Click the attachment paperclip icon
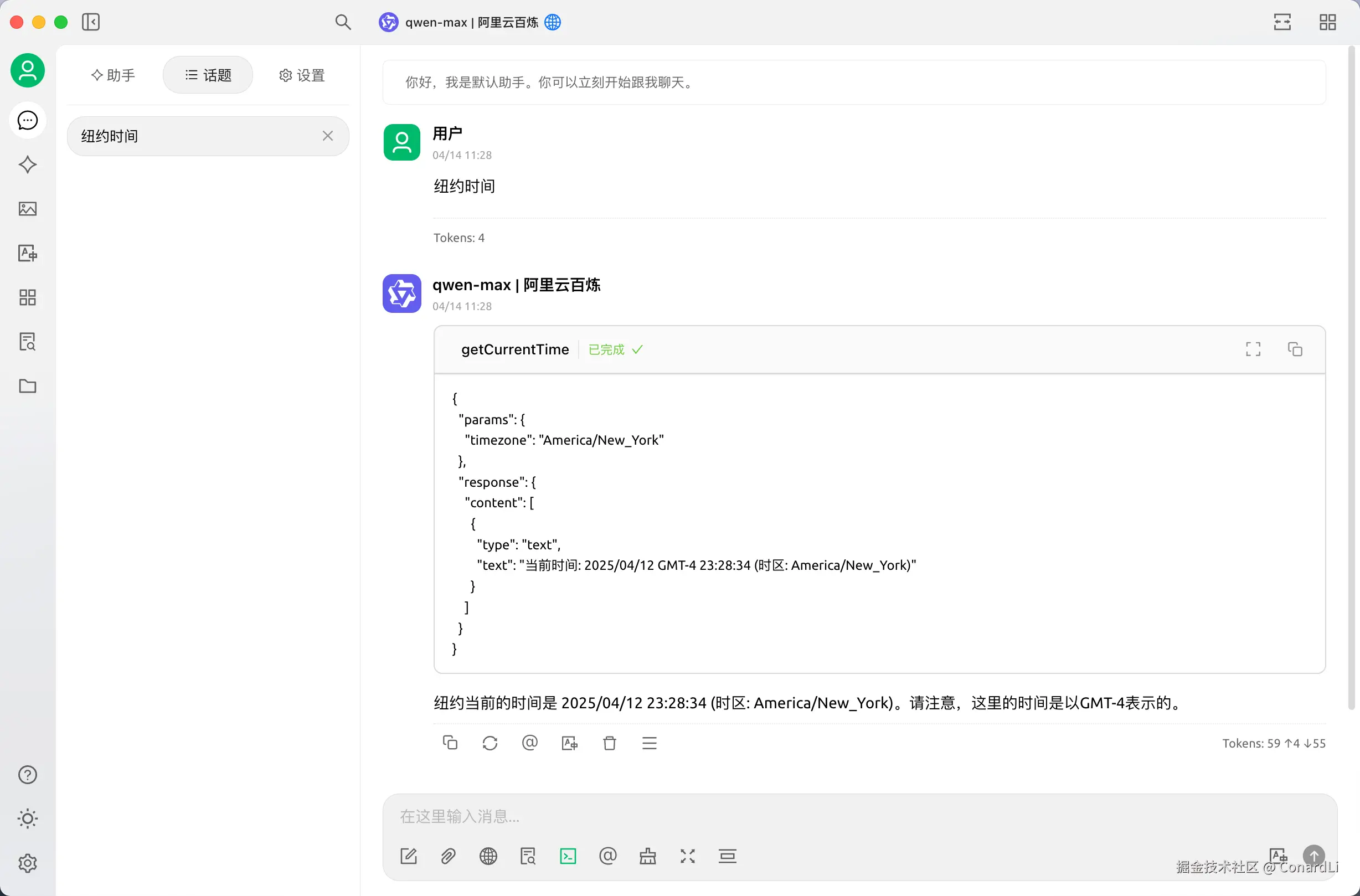The image size is (1360, 896). (x=448, y=856)
